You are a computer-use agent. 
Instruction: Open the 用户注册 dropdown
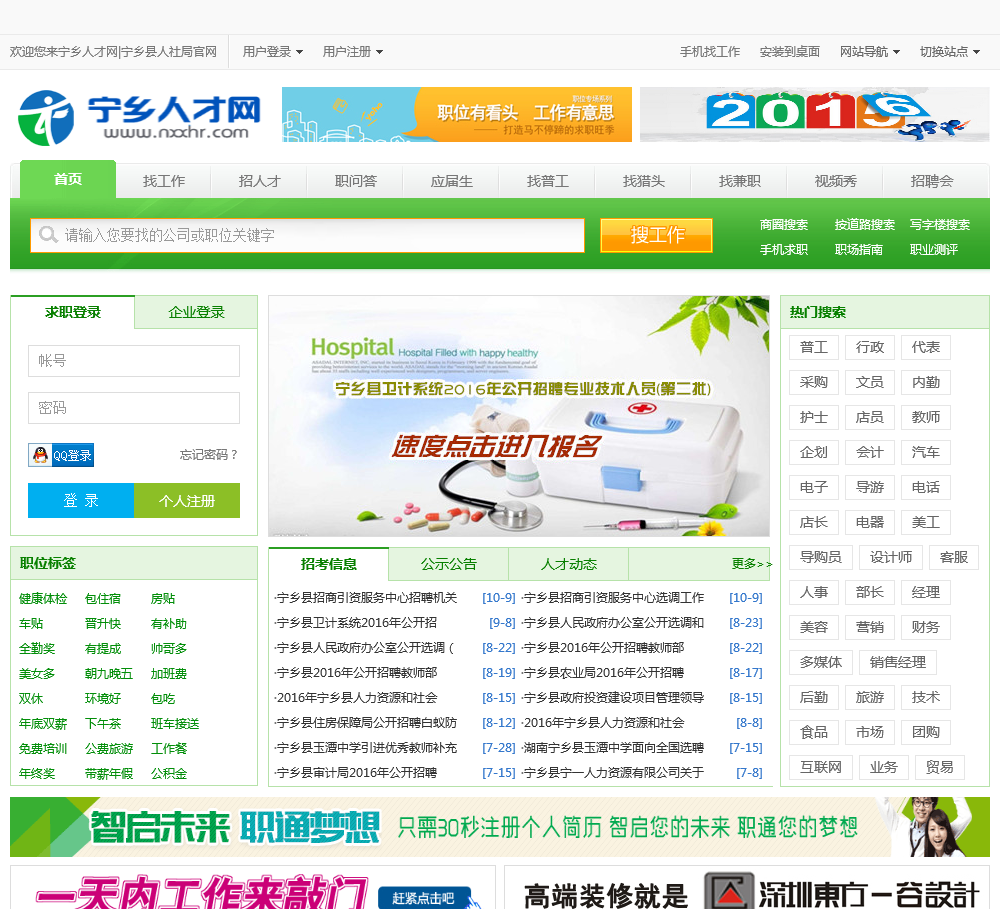[352, 52]
